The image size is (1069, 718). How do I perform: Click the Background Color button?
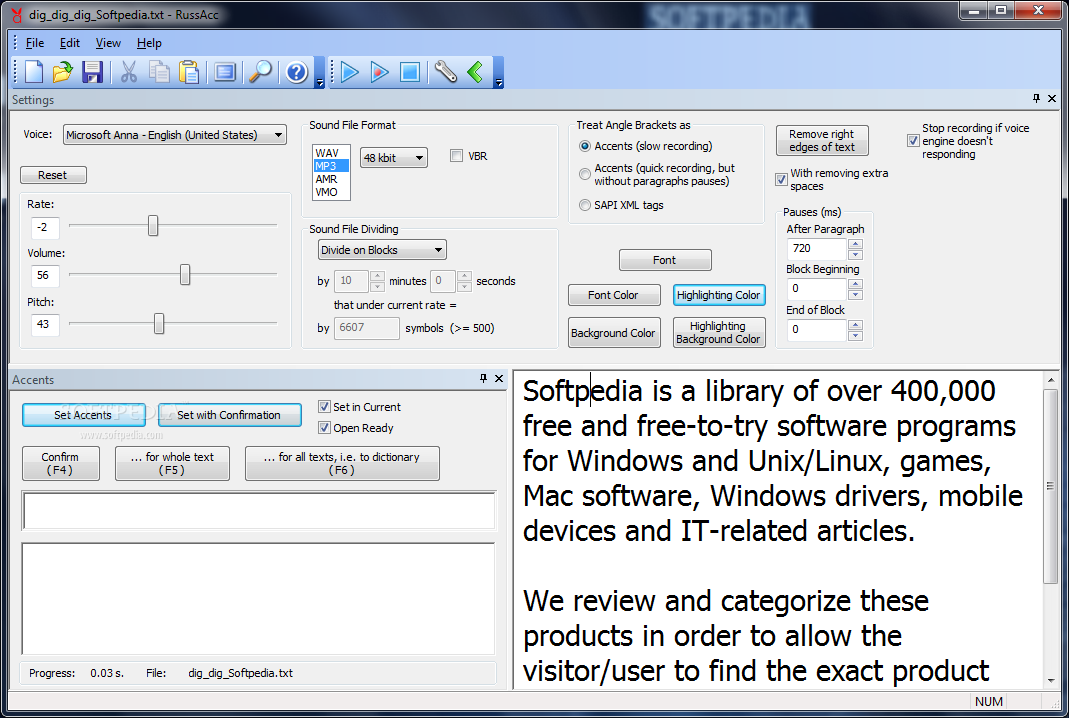pos(614,333)
